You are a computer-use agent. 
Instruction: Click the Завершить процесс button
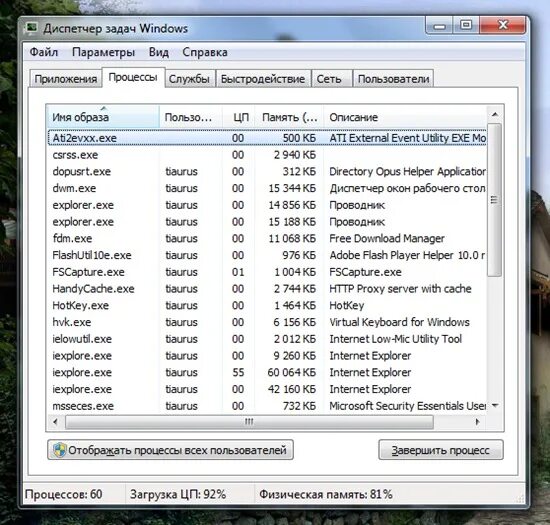(x=441, y=450)
